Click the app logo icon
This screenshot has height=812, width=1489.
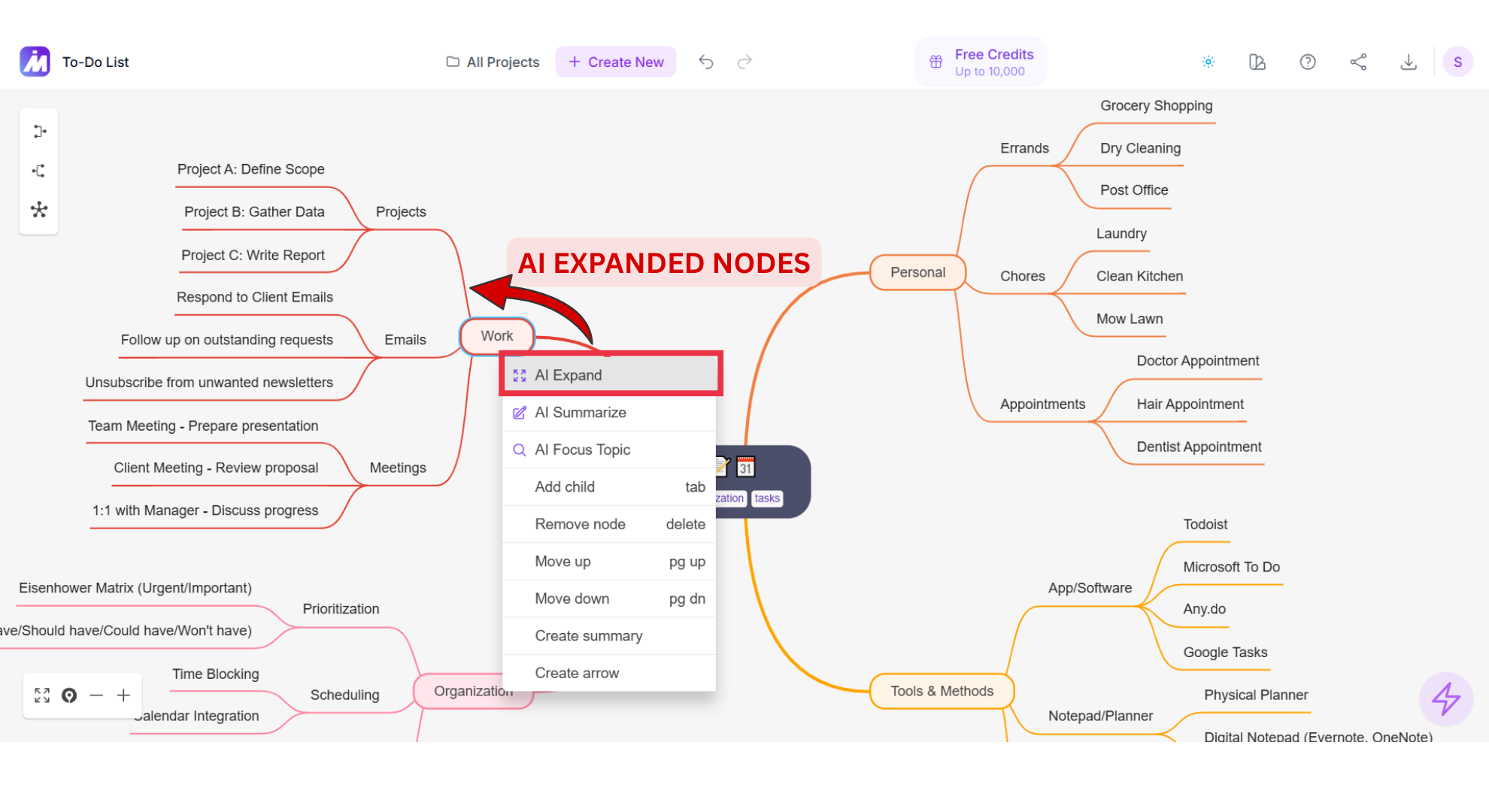35,62
